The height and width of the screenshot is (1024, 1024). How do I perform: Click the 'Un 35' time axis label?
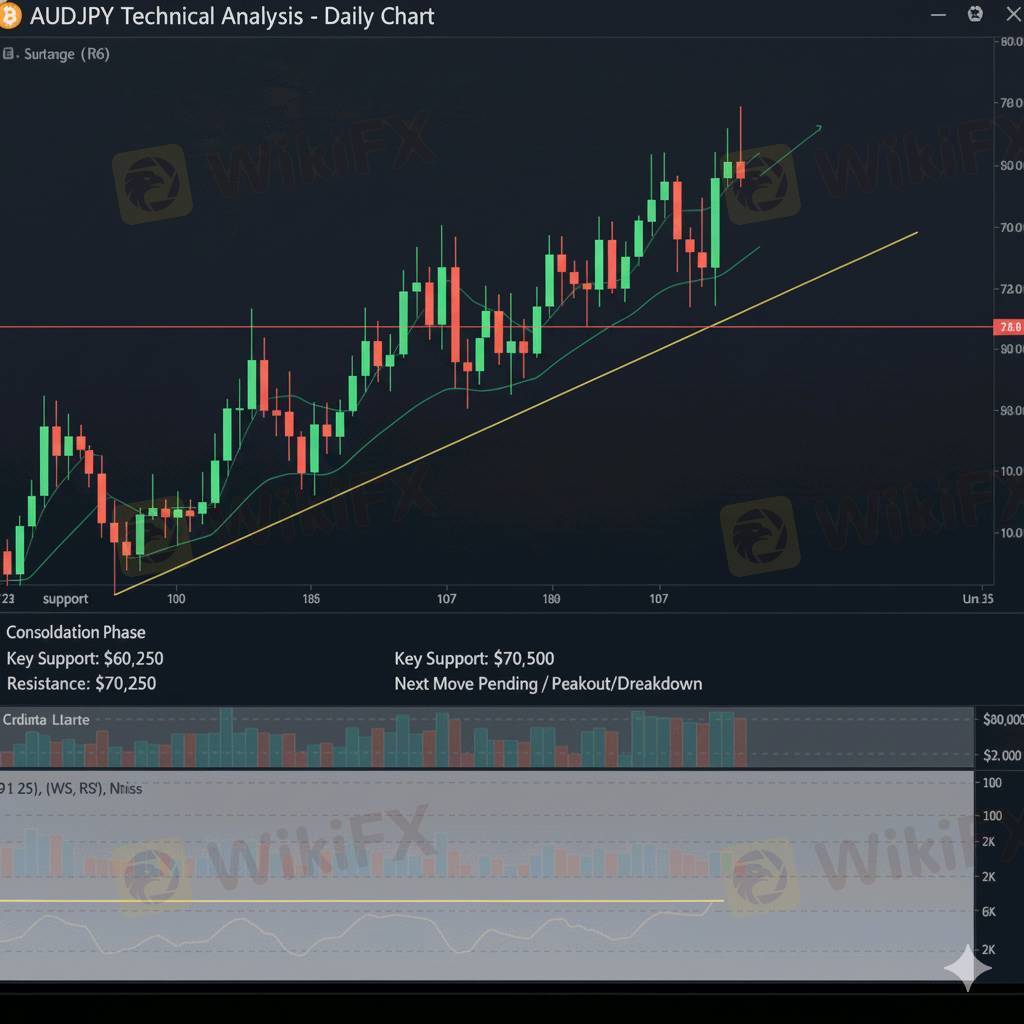click(x=978, y=599)
